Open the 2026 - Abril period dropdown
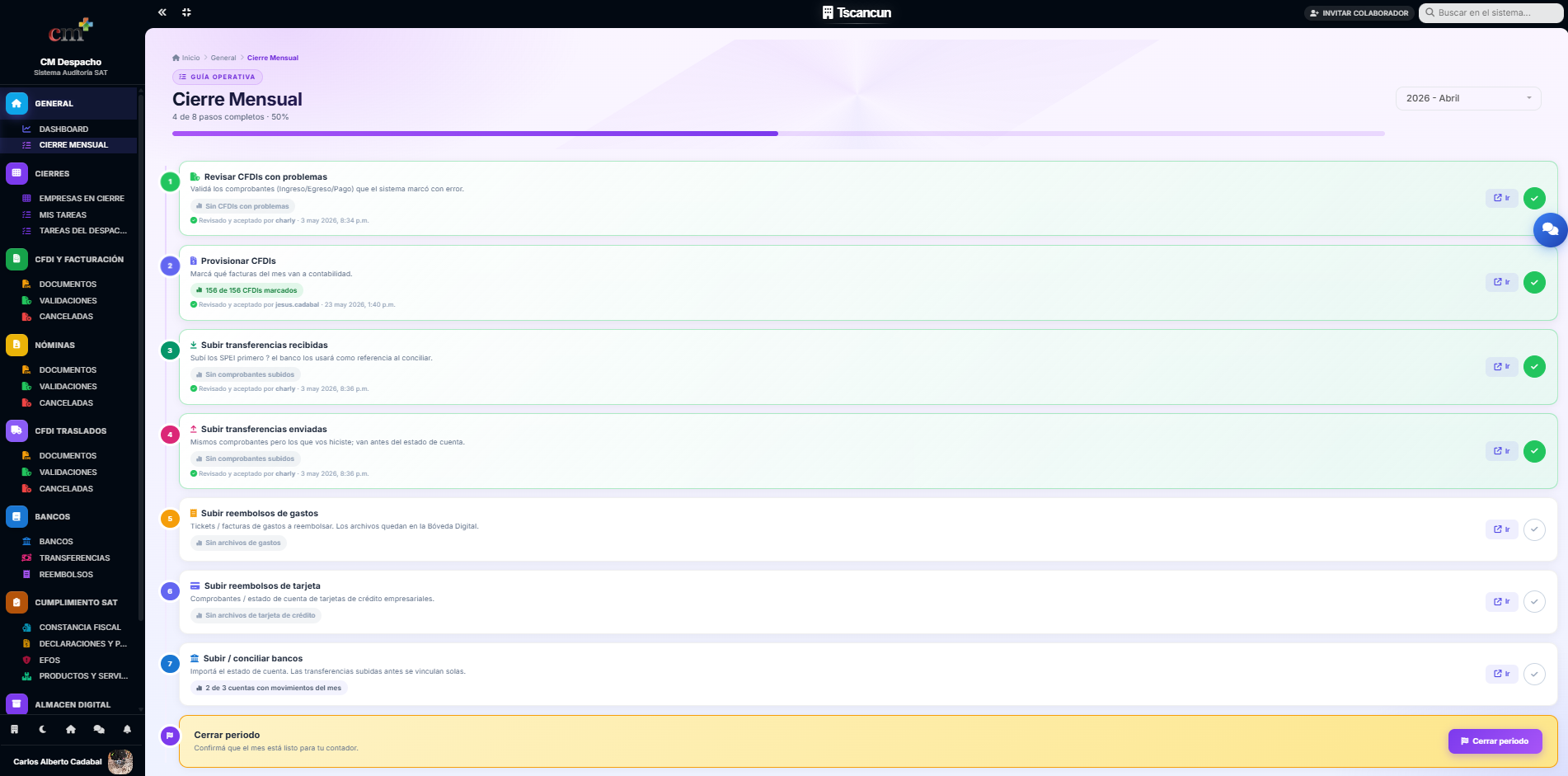 pos(1468,98)
